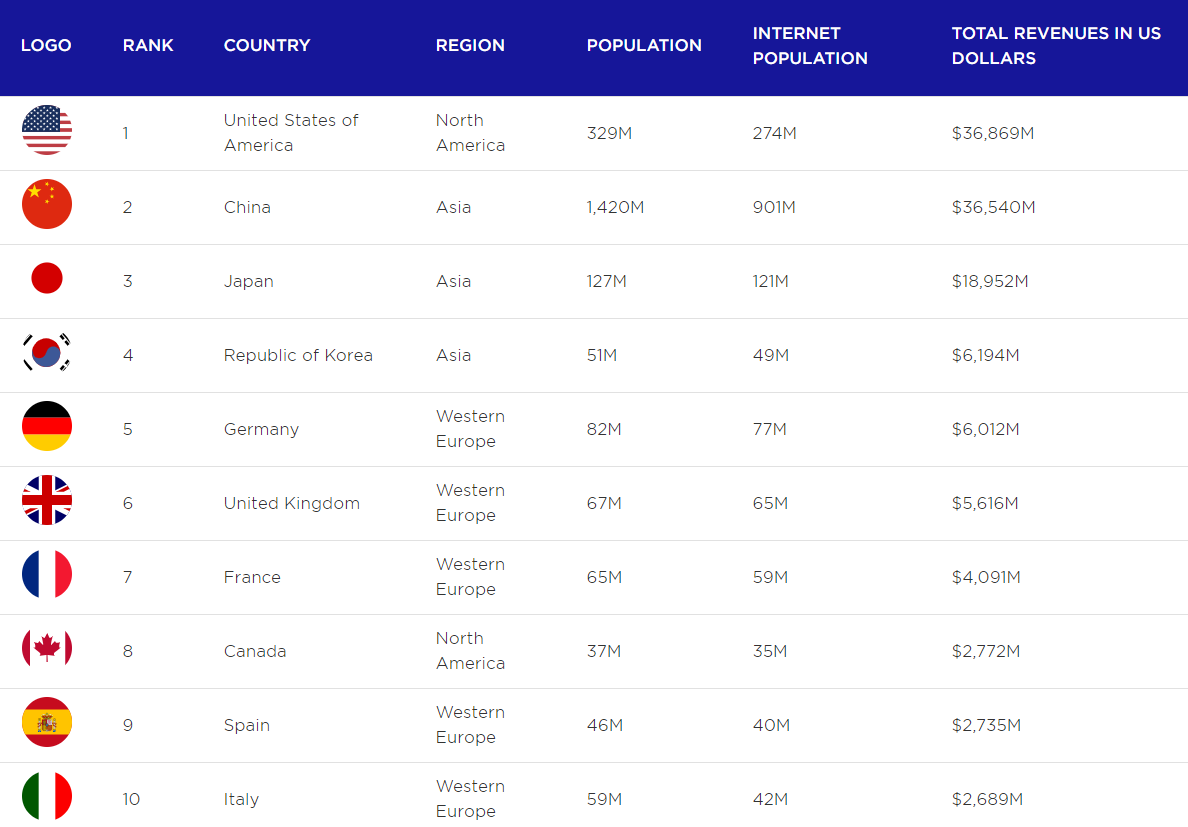Click the TOTAL REVENUES IN US DOLLARS header
Viewport: 1188px width, 827px height.
tap(1056, 46)
